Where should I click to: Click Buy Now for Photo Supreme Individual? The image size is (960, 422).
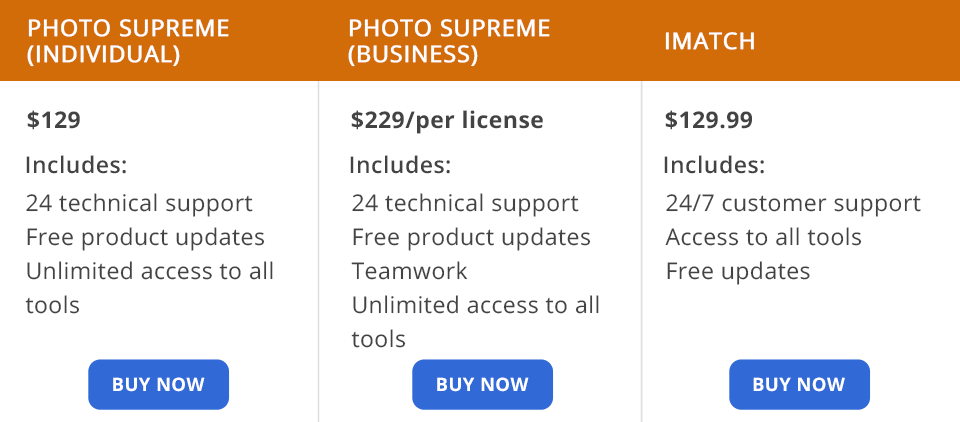pos(158,385)
